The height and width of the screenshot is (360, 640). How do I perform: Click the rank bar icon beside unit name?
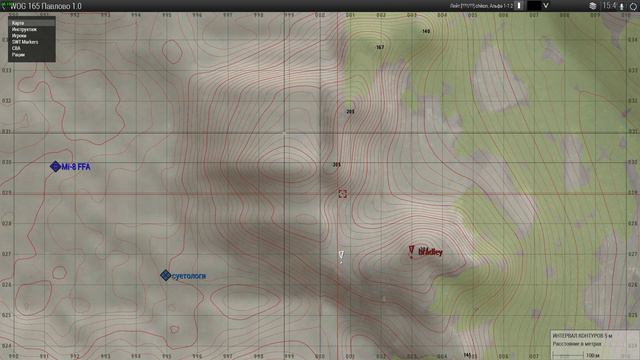point(519,6)
